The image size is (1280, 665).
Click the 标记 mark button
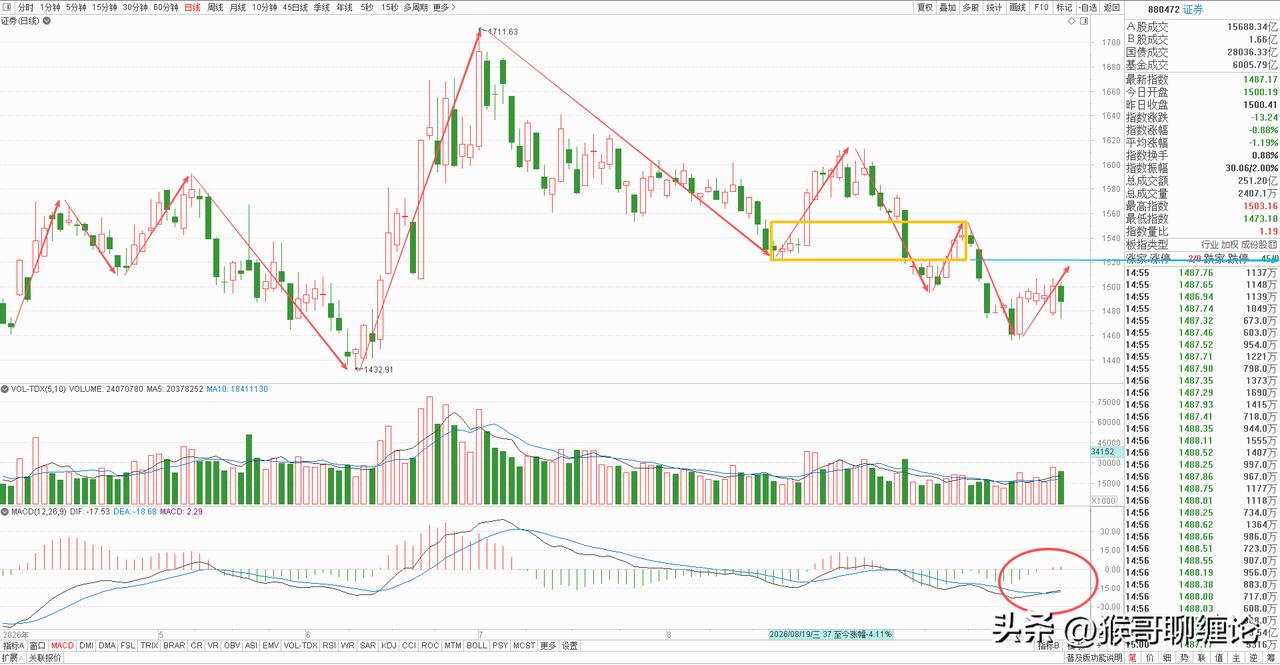pyautogui.click(x=1064, y=7)
